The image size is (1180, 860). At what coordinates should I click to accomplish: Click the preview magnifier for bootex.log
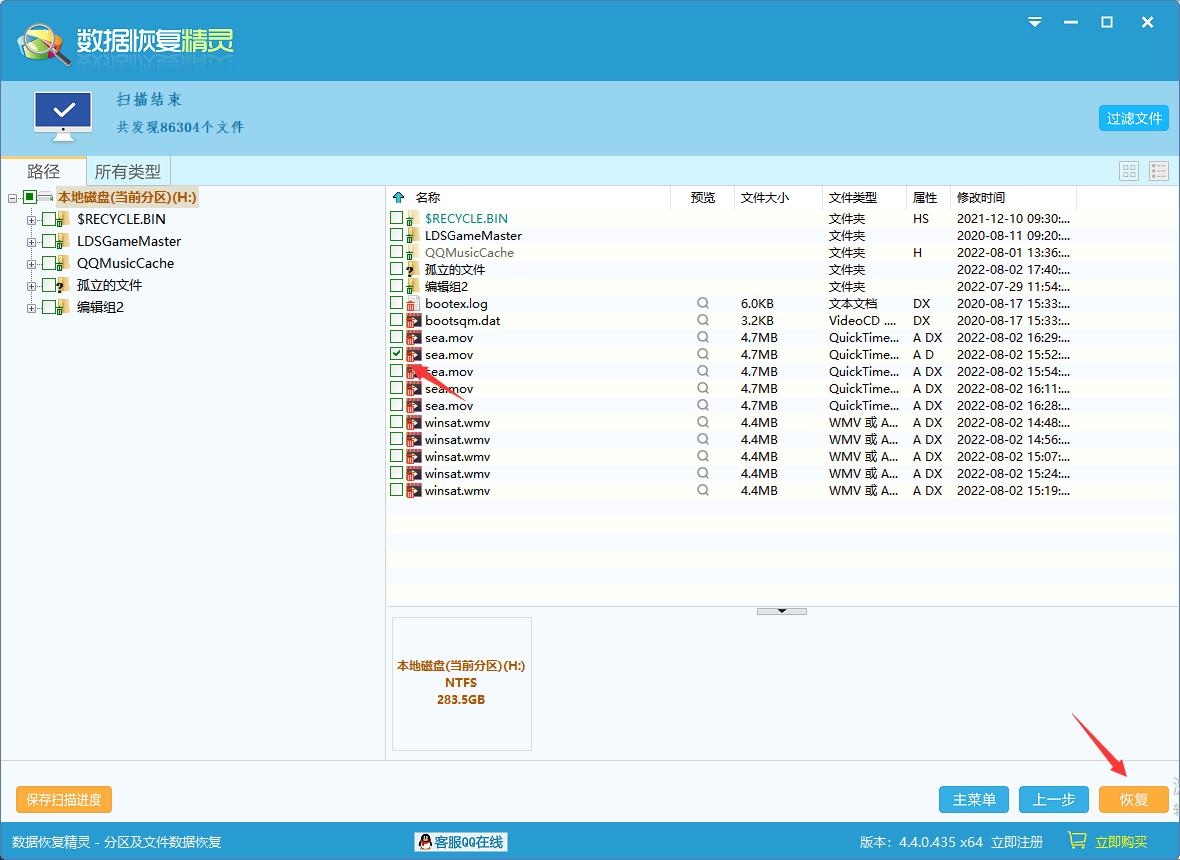click(703, 303)
